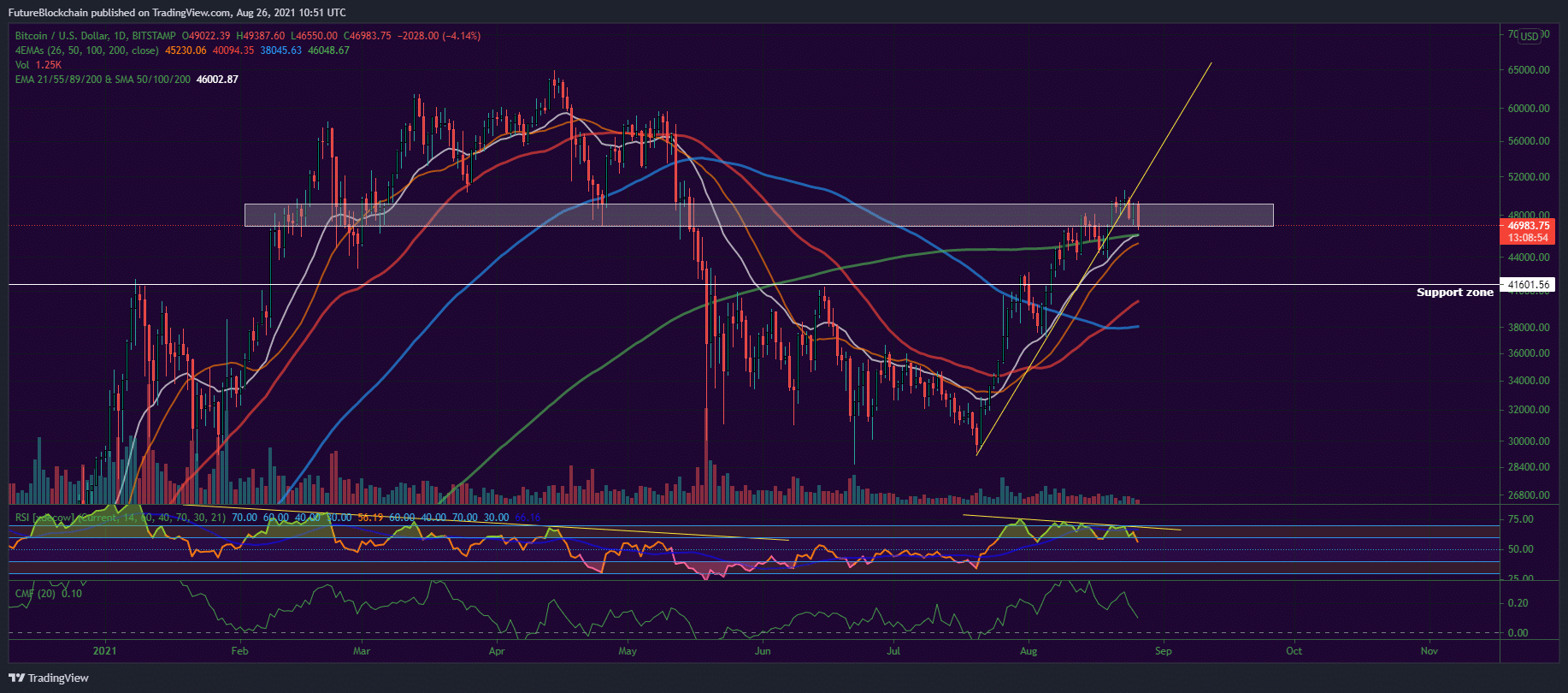Click the May label on time axis

click(x=628, y=651)
